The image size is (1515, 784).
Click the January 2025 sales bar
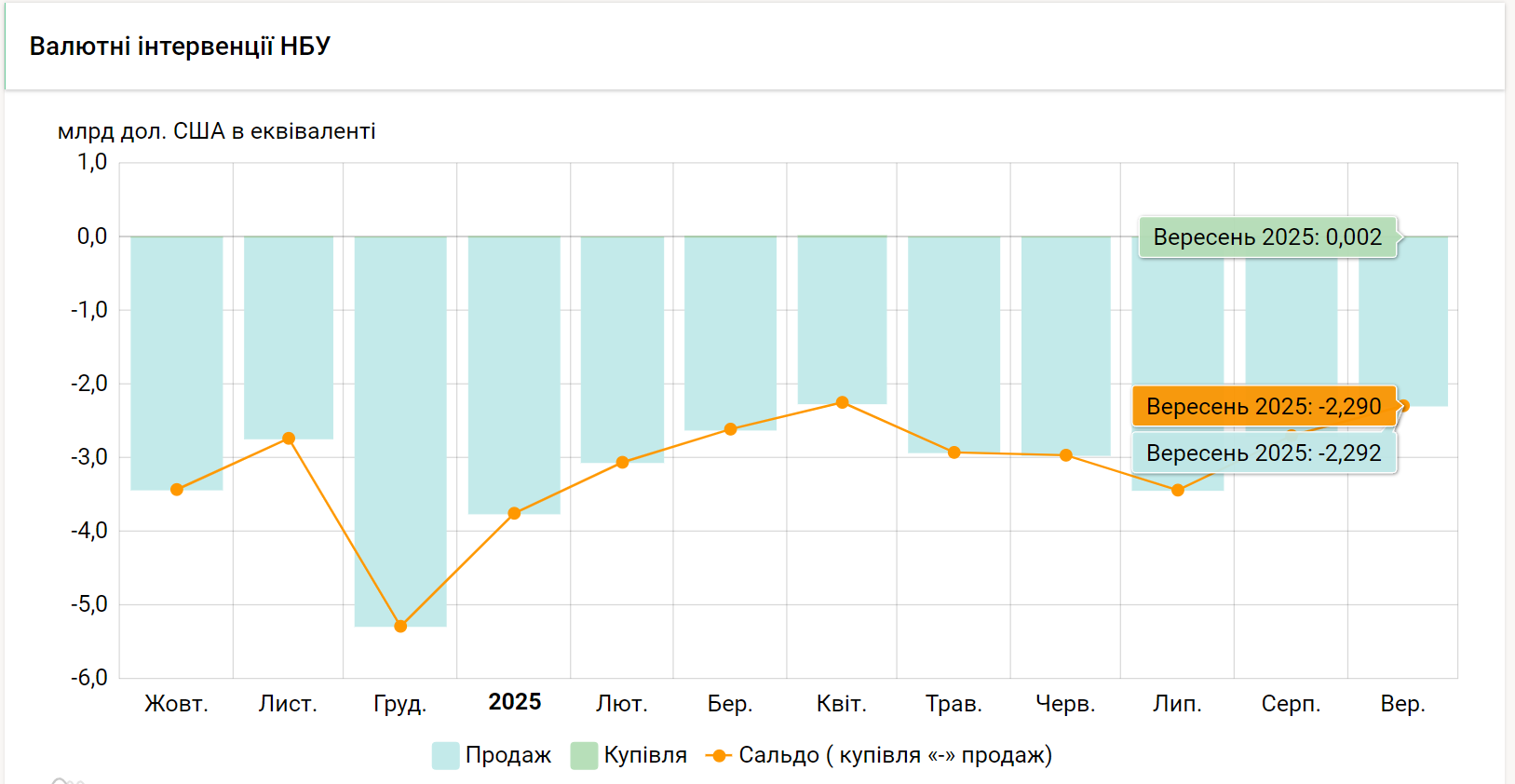pyautogui.click(x=514, y=372)
